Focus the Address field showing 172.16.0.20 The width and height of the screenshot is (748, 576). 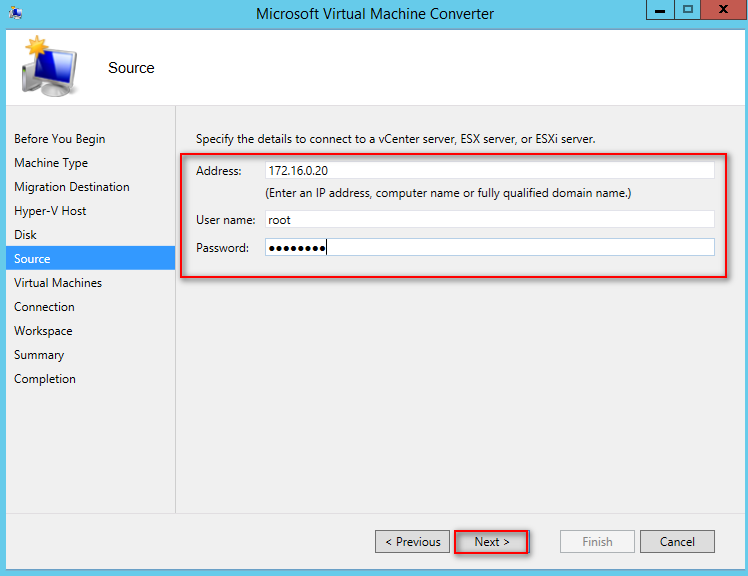click(x=489, y=170)
